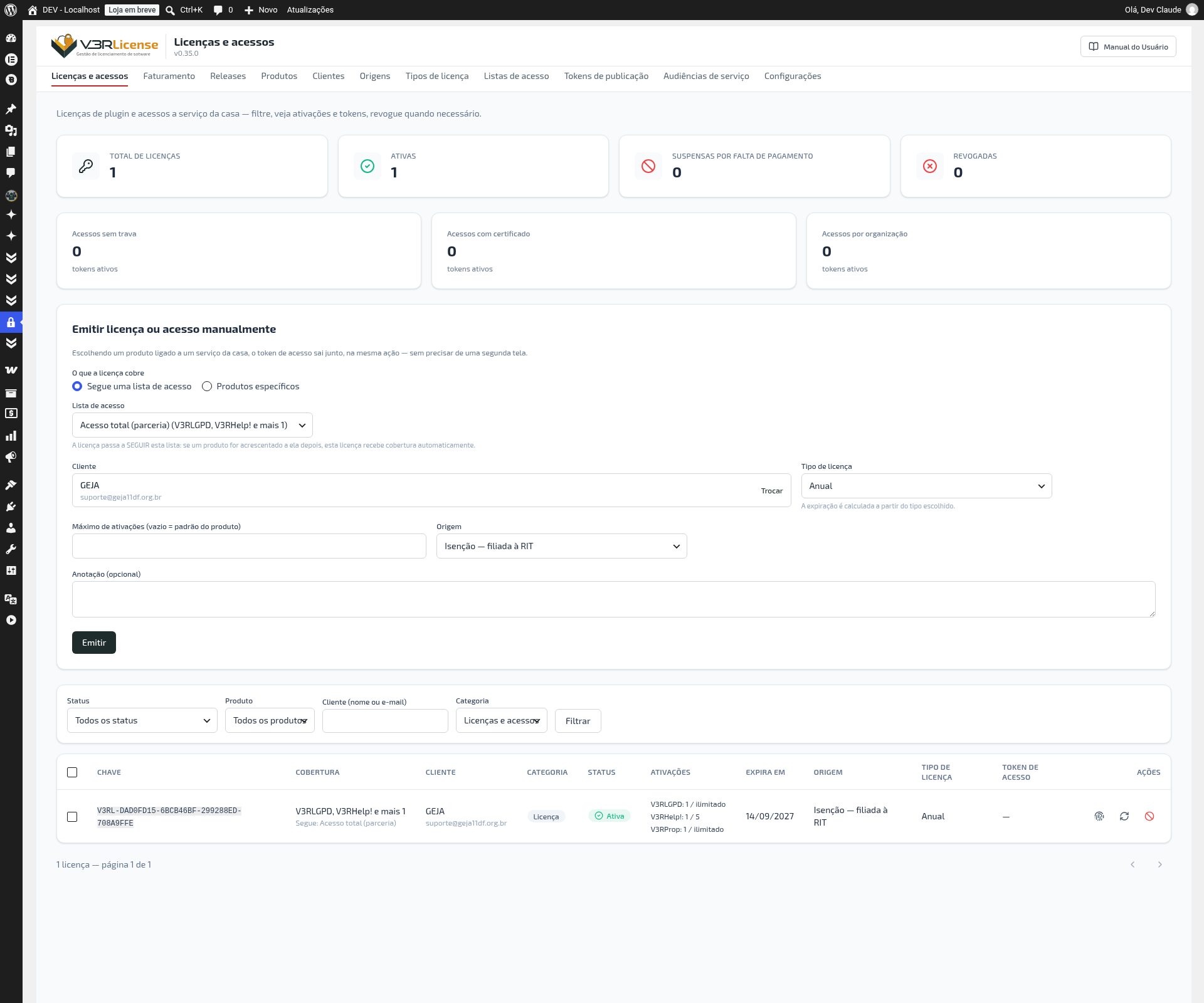Tick the select-all checkbox in table header
The width and height of the screenshot is (1204, 1003).
pos(72,772)
